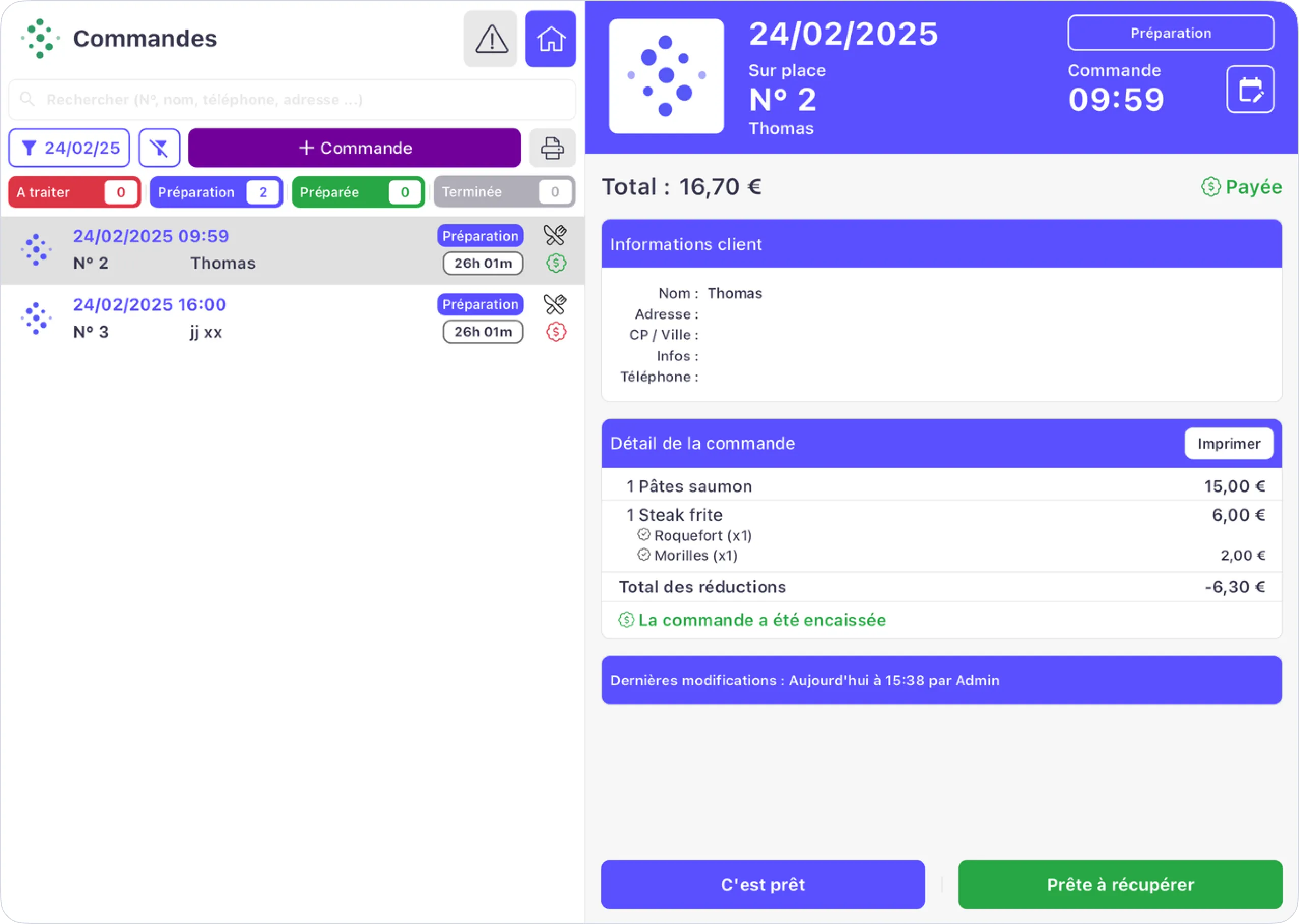
Task: Toggle the Payée payment status indicator
Action: point(1241,187)
